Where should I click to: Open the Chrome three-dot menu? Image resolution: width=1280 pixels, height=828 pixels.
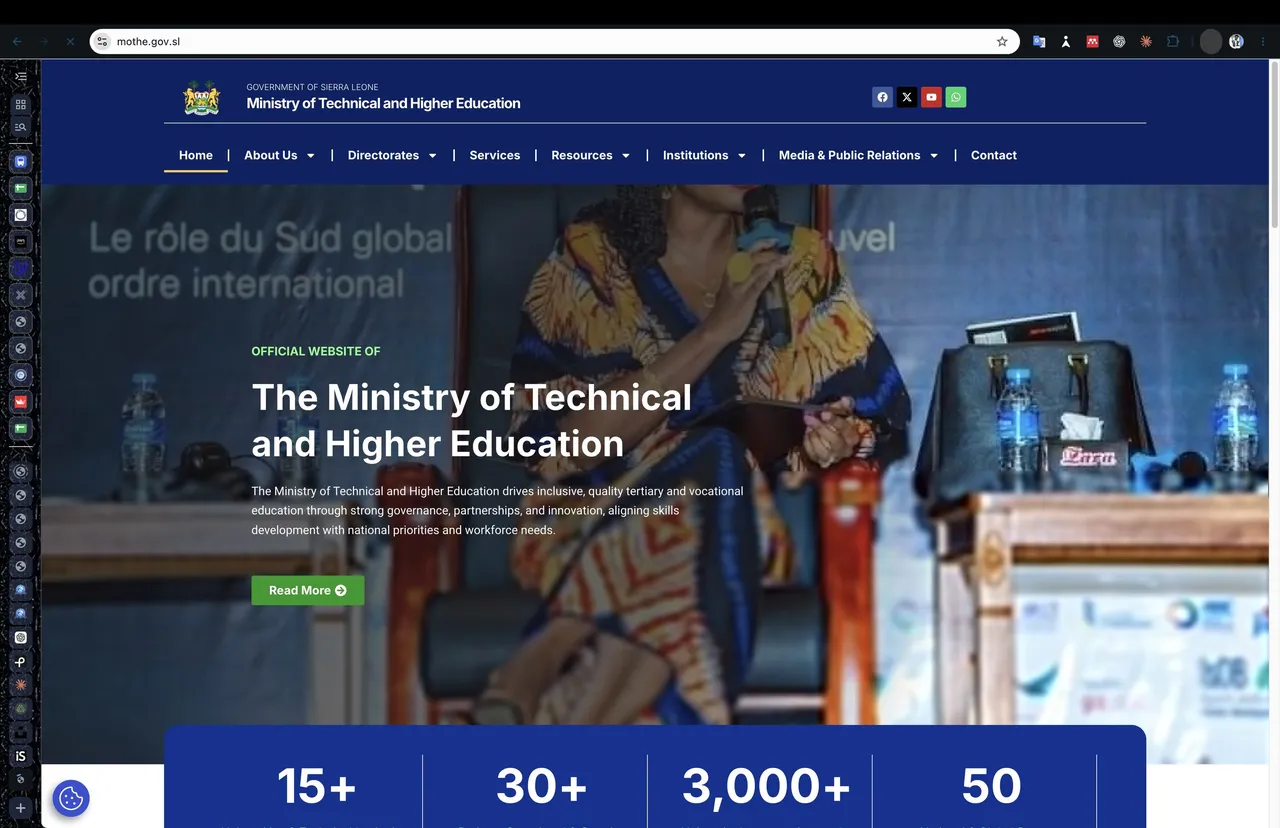[1263, 42]
